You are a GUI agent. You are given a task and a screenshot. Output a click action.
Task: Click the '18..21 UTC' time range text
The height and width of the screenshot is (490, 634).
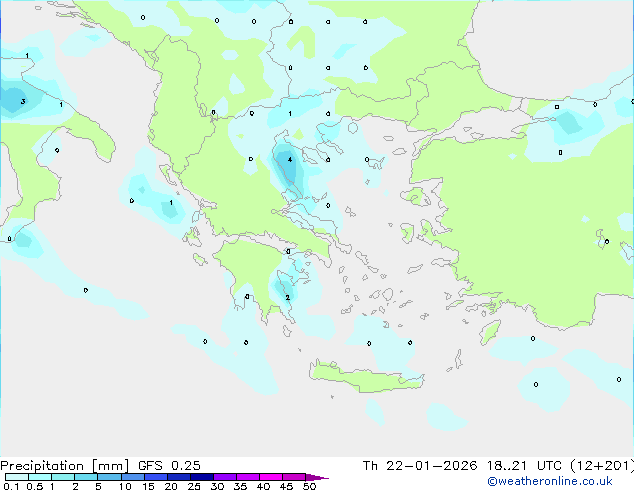pyautogui.click(x=527, y=466)
